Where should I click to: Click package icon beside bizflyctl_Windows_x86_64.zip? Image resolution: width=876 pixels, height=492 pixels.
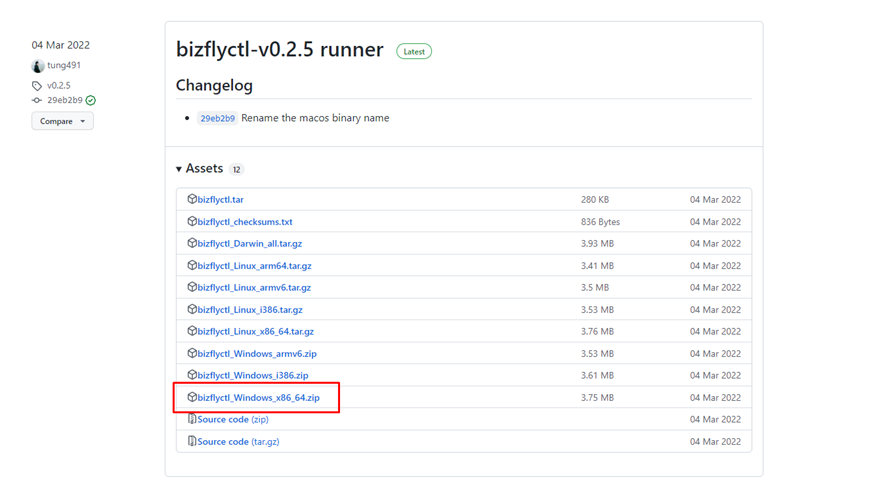pos(192,397)
